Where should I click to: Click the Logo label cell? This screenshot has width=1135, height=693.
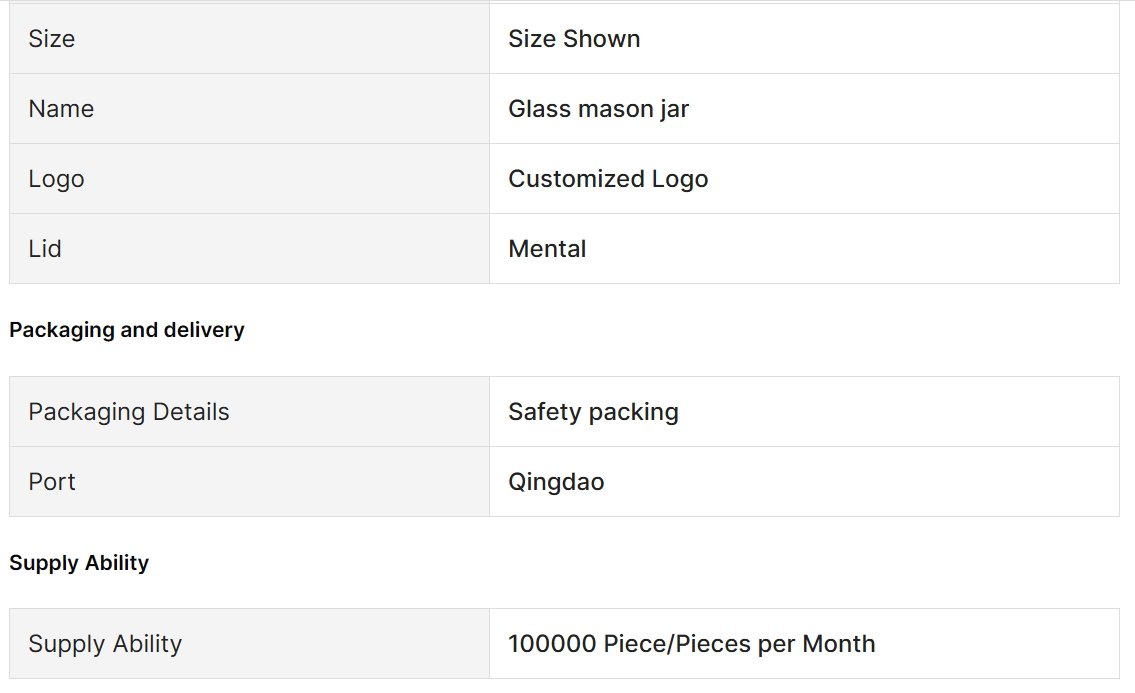[249, 179]
